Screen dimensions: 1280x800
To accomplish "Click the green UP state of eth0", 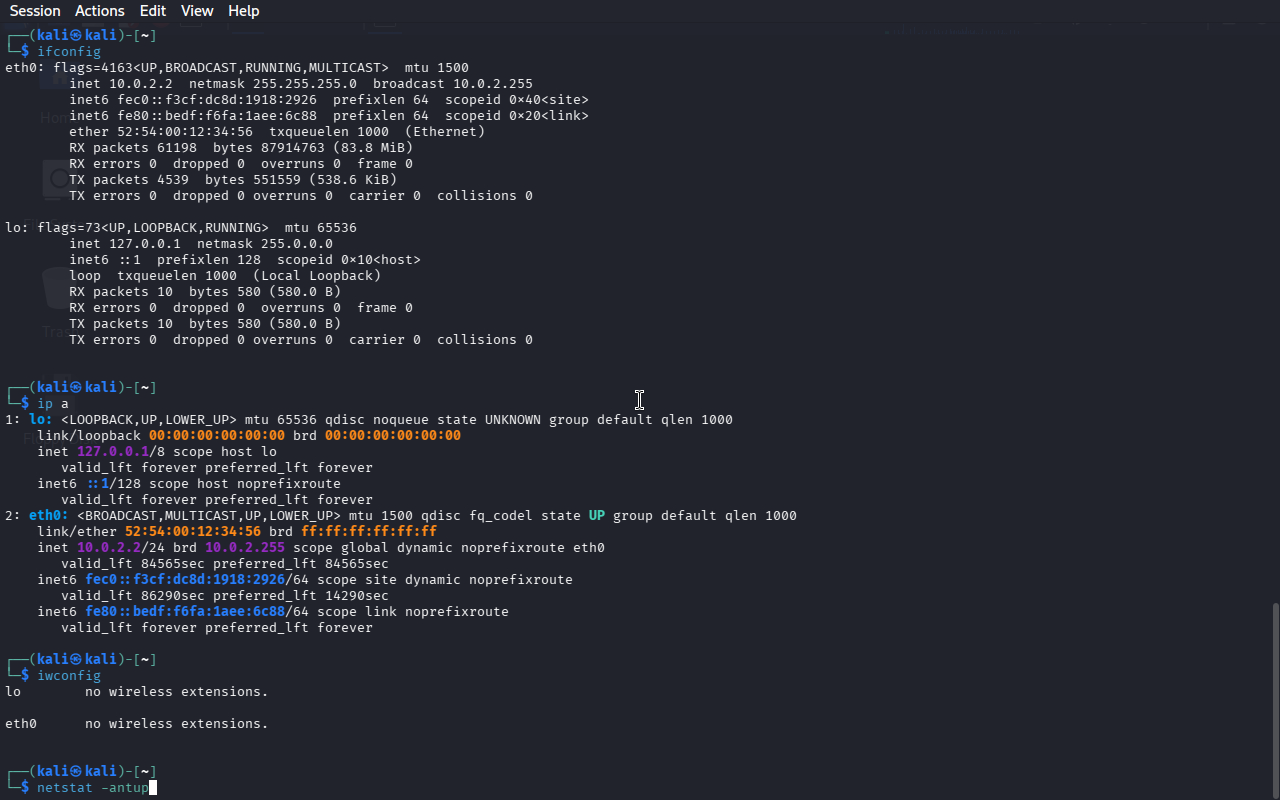I will click(596, 516).
